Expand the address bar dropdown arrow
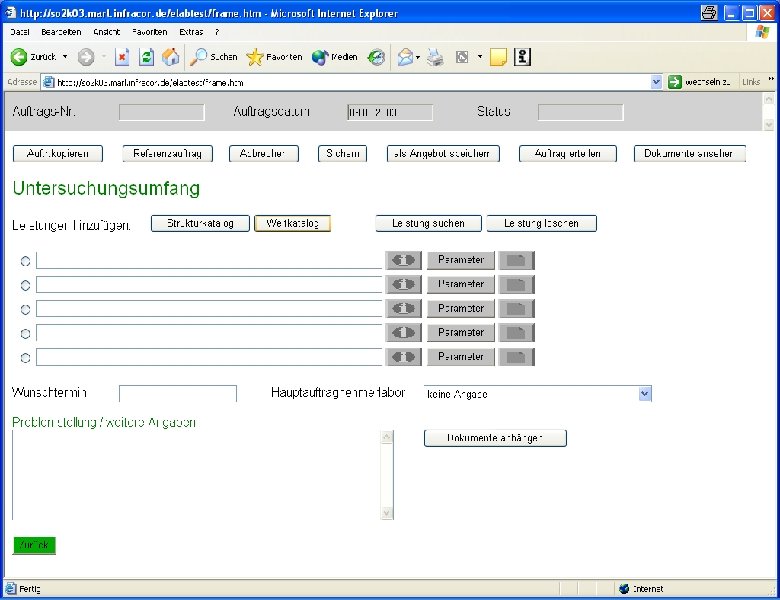This screenshot has height=600, width=780. 656,82
